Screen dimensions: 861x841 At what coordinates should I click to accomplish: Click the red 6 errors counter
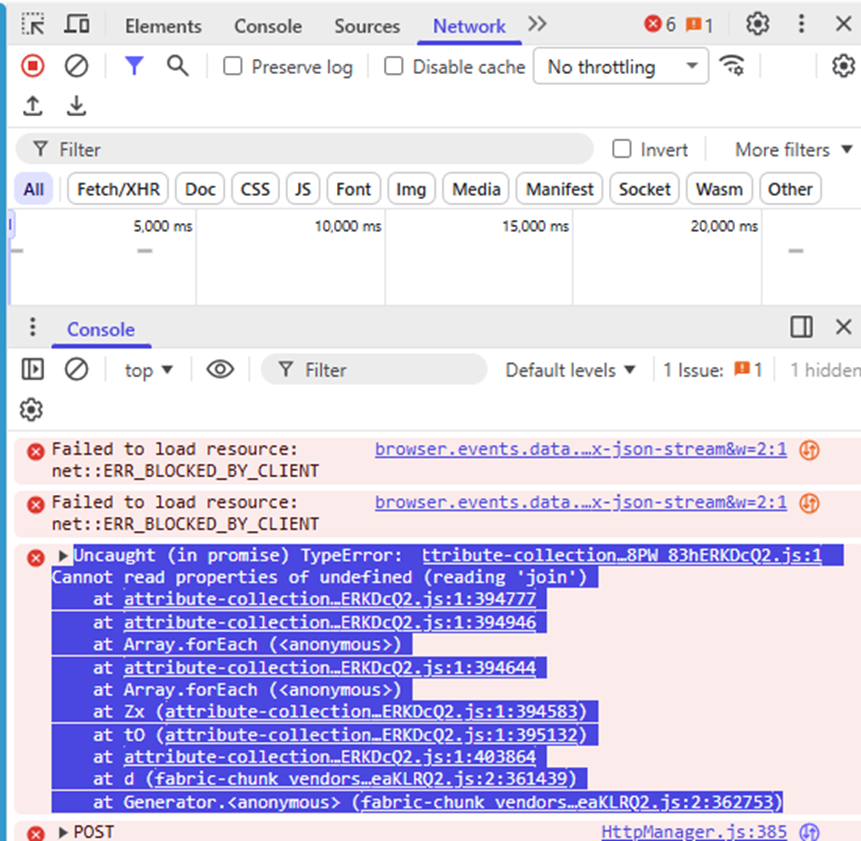[x=659, y=25]
